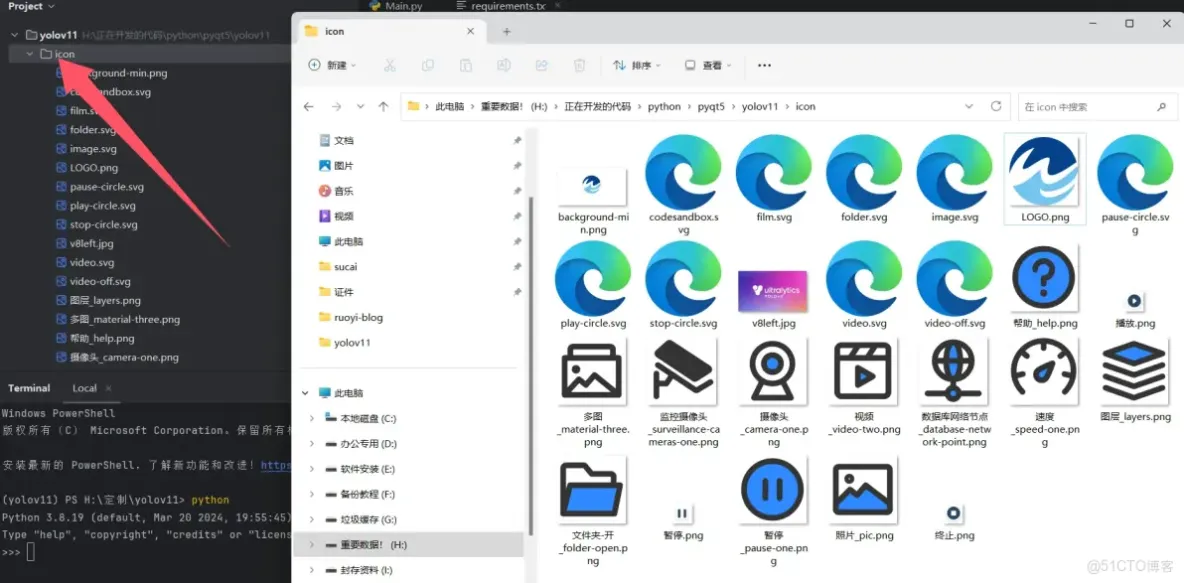This screenshot has height=583, width=1184.
Task: Collapse the yolov11 project root in IDE
Action: [x=14, y=35]
